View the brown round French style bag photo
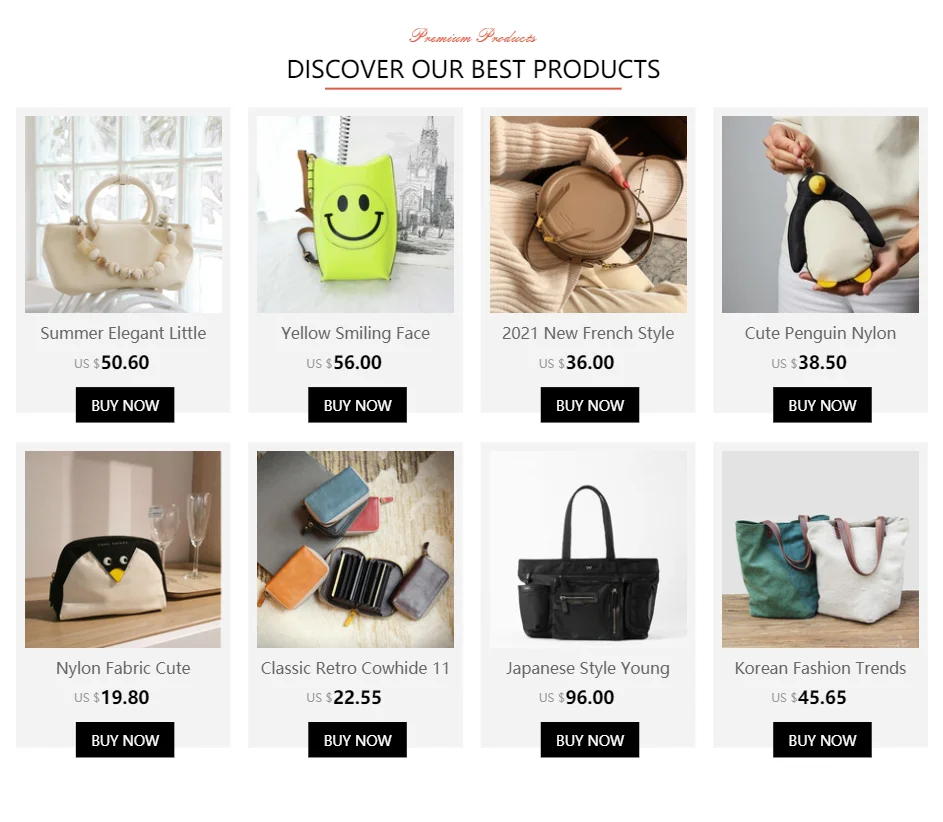This screenshot has height=822, width=943. 588,214
